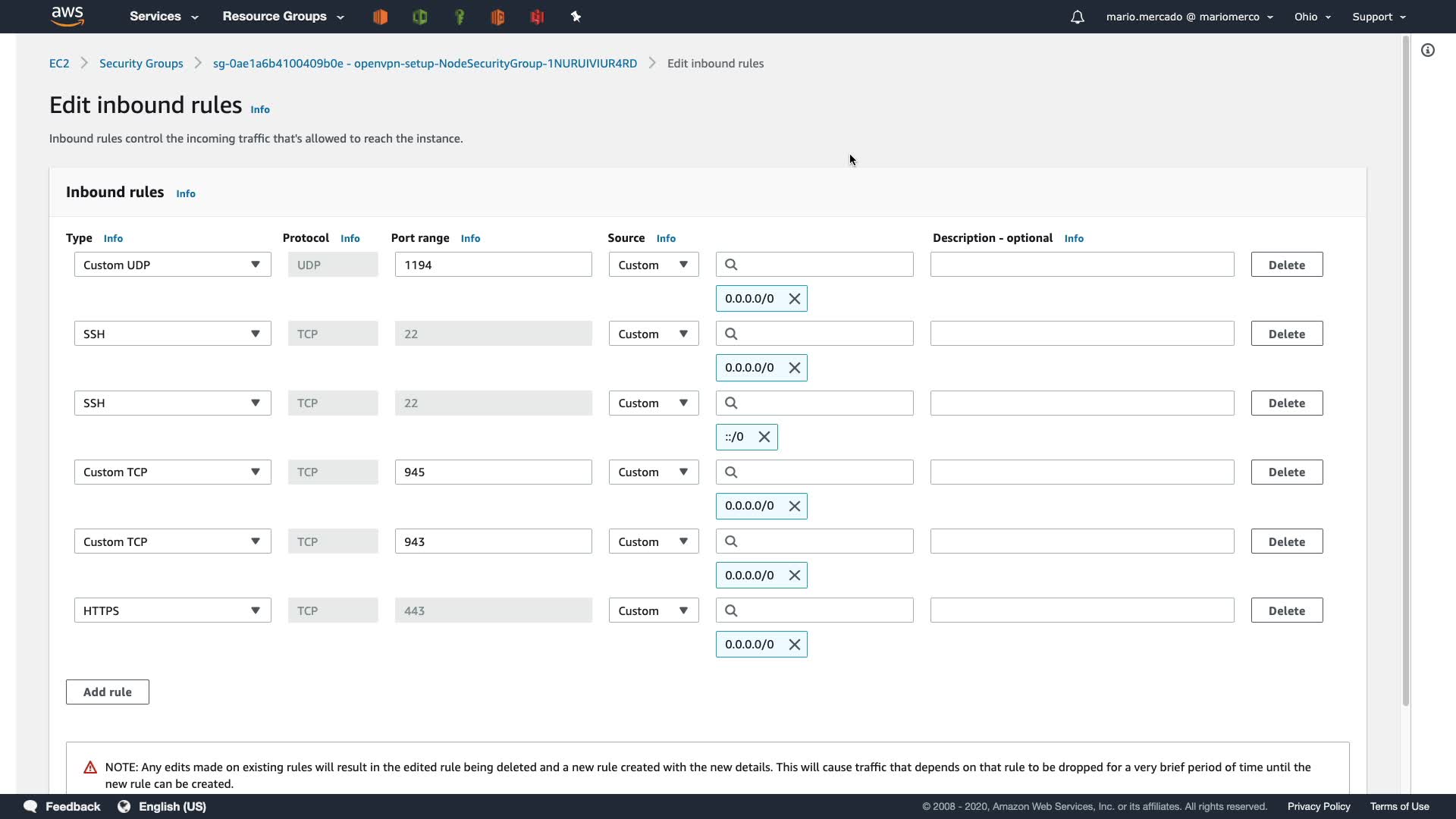Remove 0.0.0.0/0 from the HTTPS rule
Screen dimensions: 1456x819
[795, 645]
